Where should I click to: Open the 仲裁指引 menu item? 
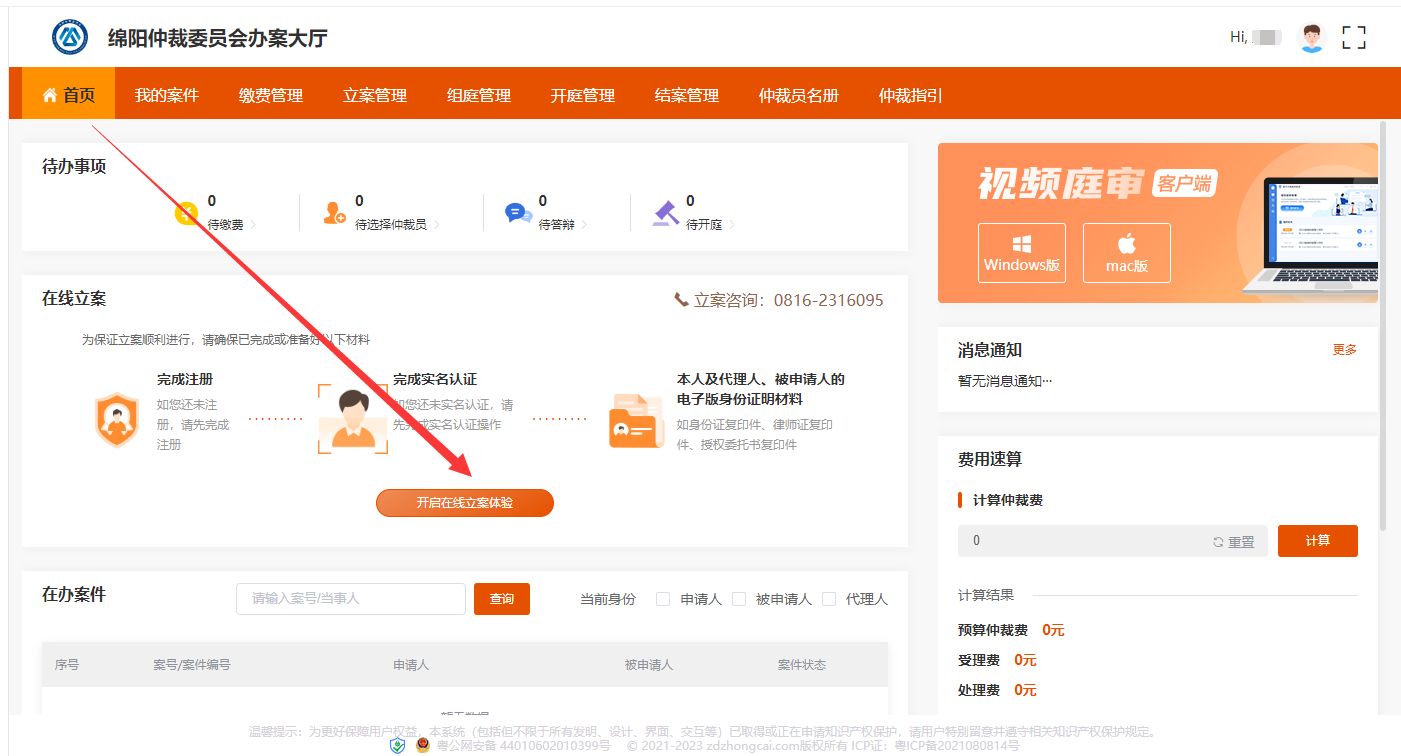pyautogui.click(x=910, y=93)
